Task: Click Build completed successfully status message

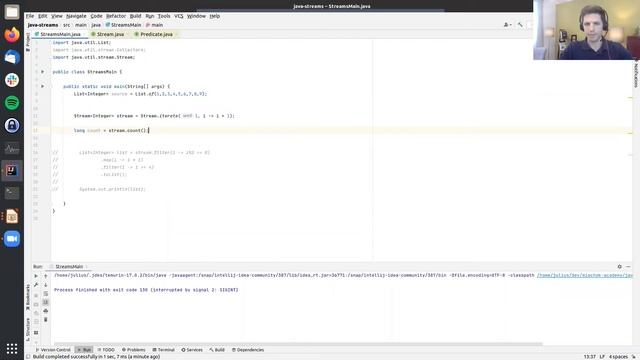Action: tap(96, 357)
